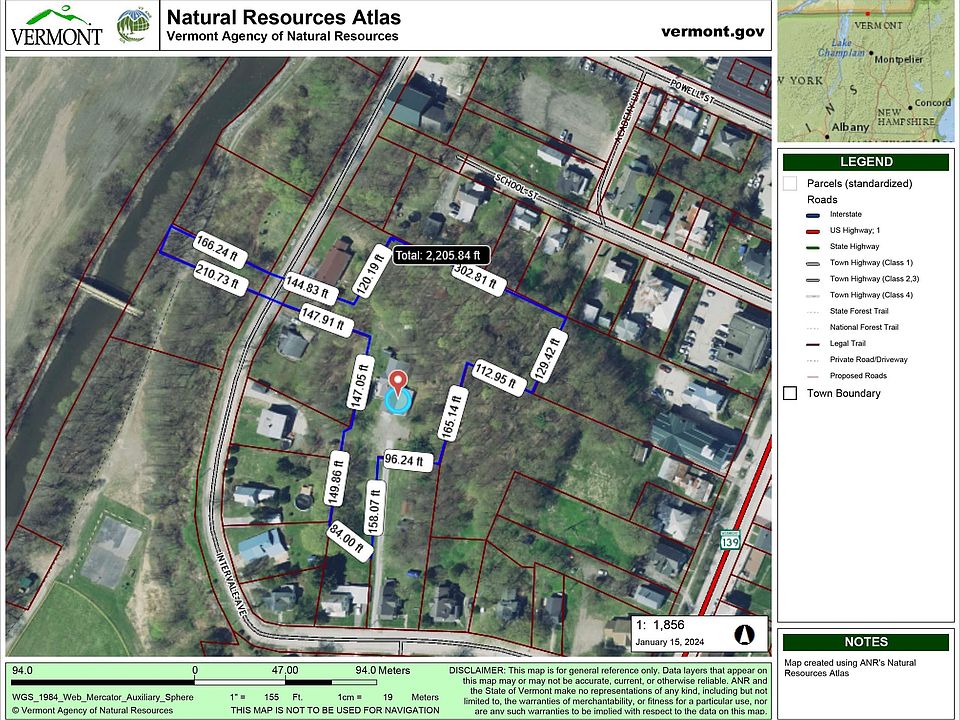Click the Natural Resources Atlas title

[283, 17]
